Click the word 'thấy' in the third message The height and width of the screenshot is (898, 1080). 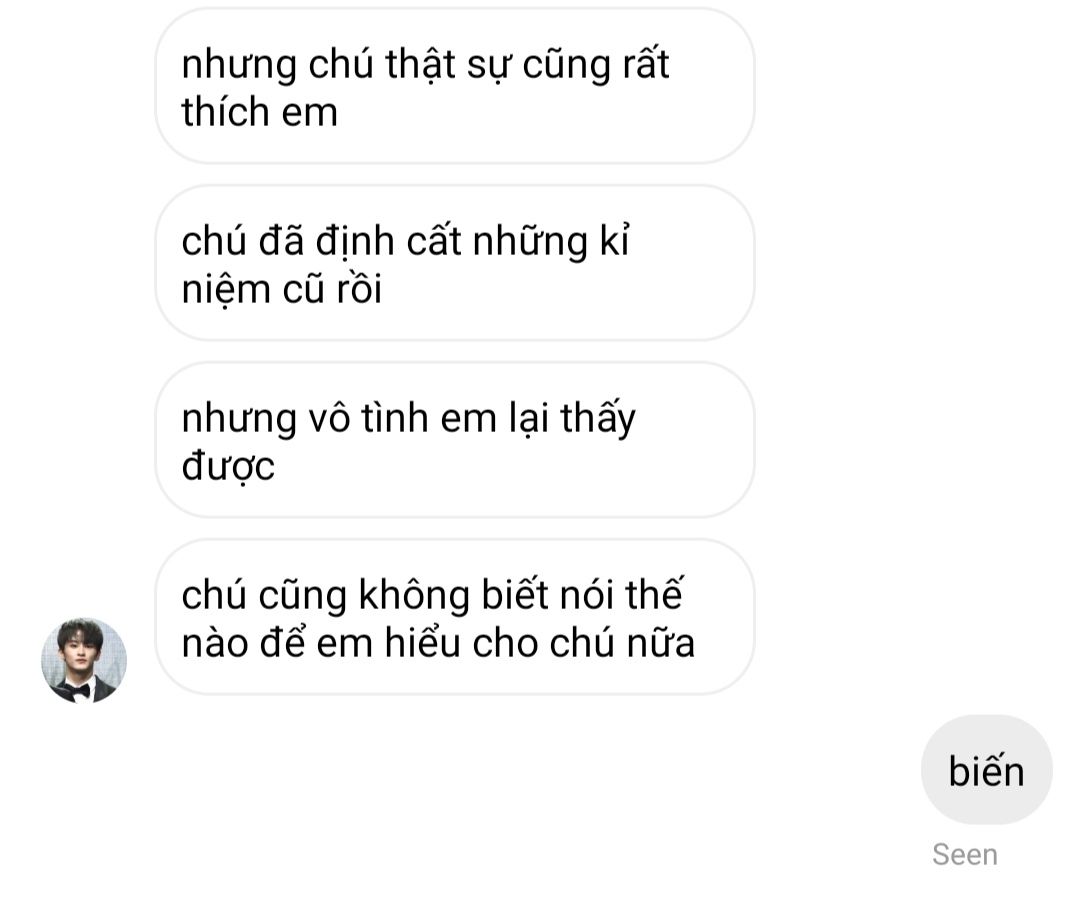pos(598,418)
